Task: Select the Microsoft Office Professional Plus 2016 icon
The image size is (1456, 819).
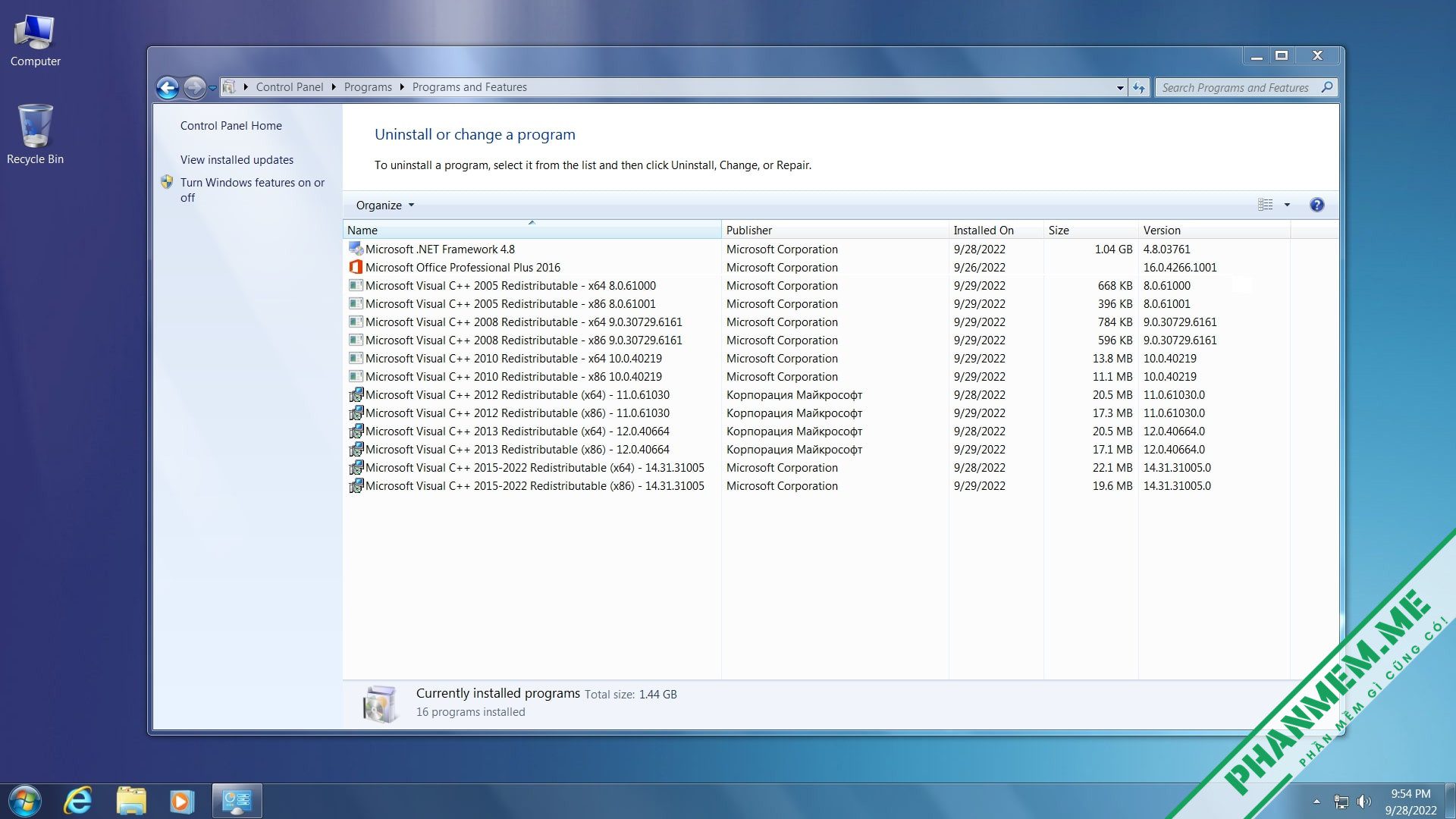Action: coord(356,267)
